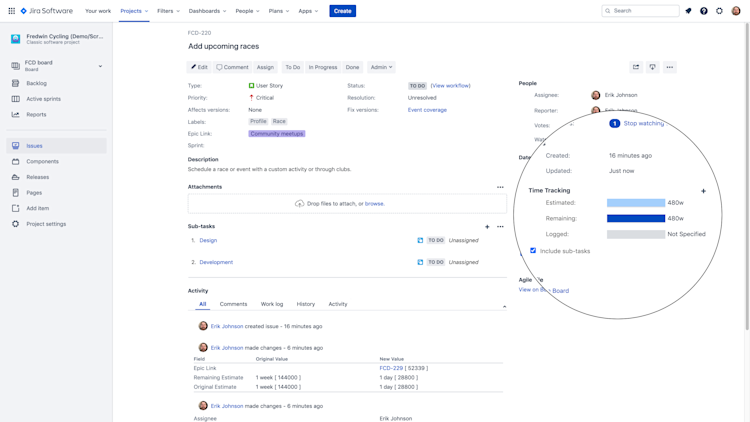Screen dimensions: 750x422
Task: Switch to the Comments tab
Action: tap(233, 304)
